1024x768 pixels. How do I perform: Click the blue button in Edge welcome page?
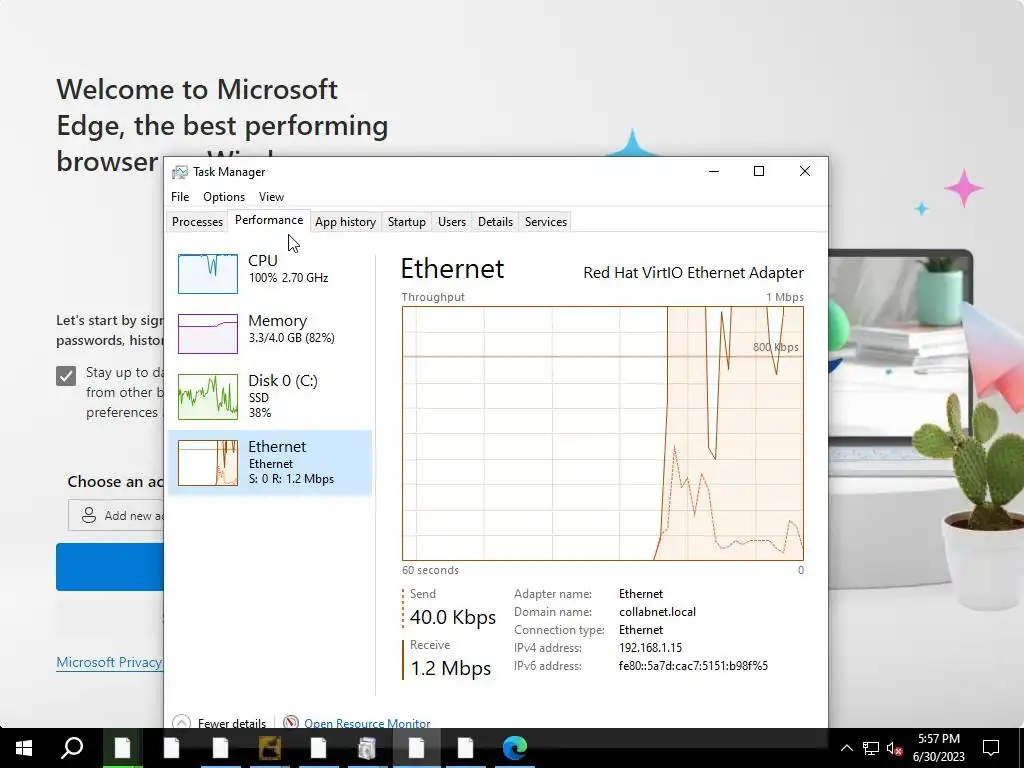tap(110, 567)
